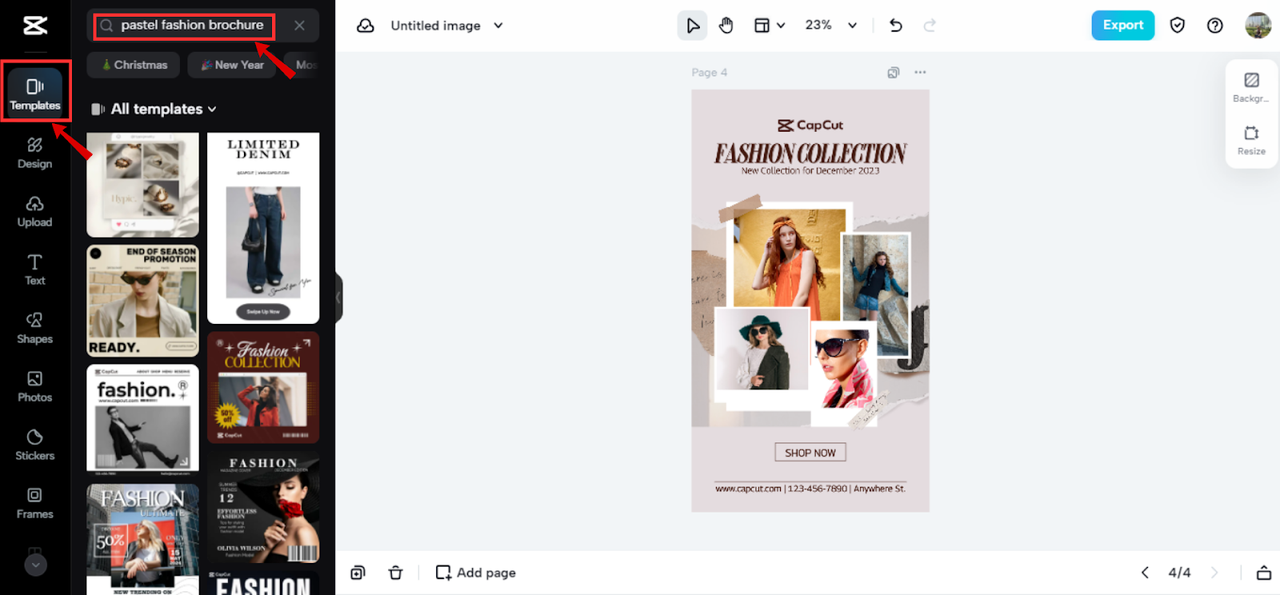Click the Untitled image title
1280x595 pixels.
click(x=435, y=26)
